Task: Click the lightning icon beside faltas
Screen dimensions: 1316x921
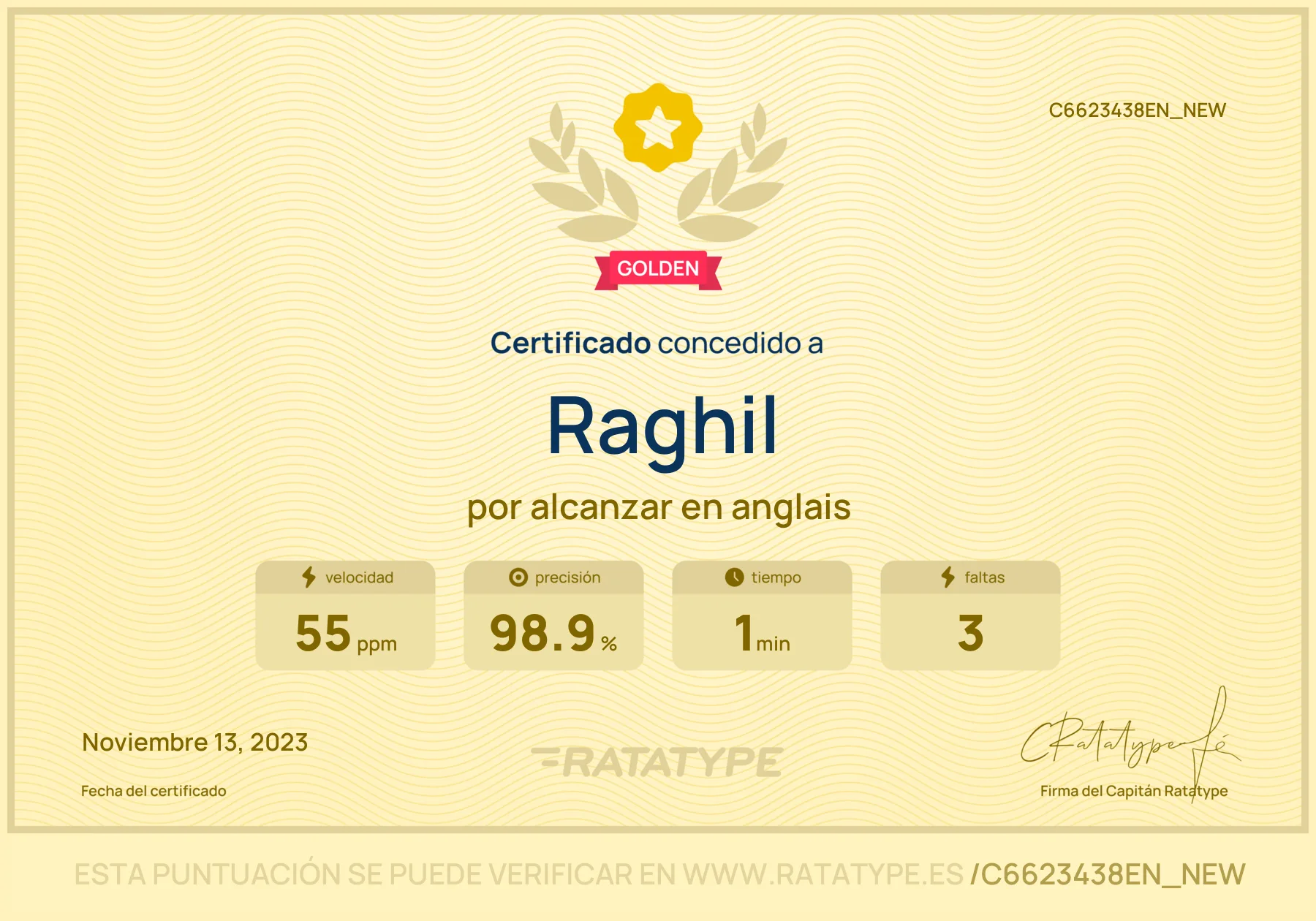Action: [x=948, y=577]
